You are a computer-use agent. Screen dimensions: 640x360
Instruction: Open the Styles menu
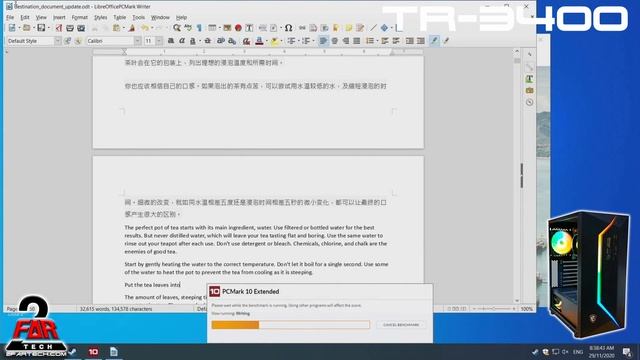tap(100, 18)
